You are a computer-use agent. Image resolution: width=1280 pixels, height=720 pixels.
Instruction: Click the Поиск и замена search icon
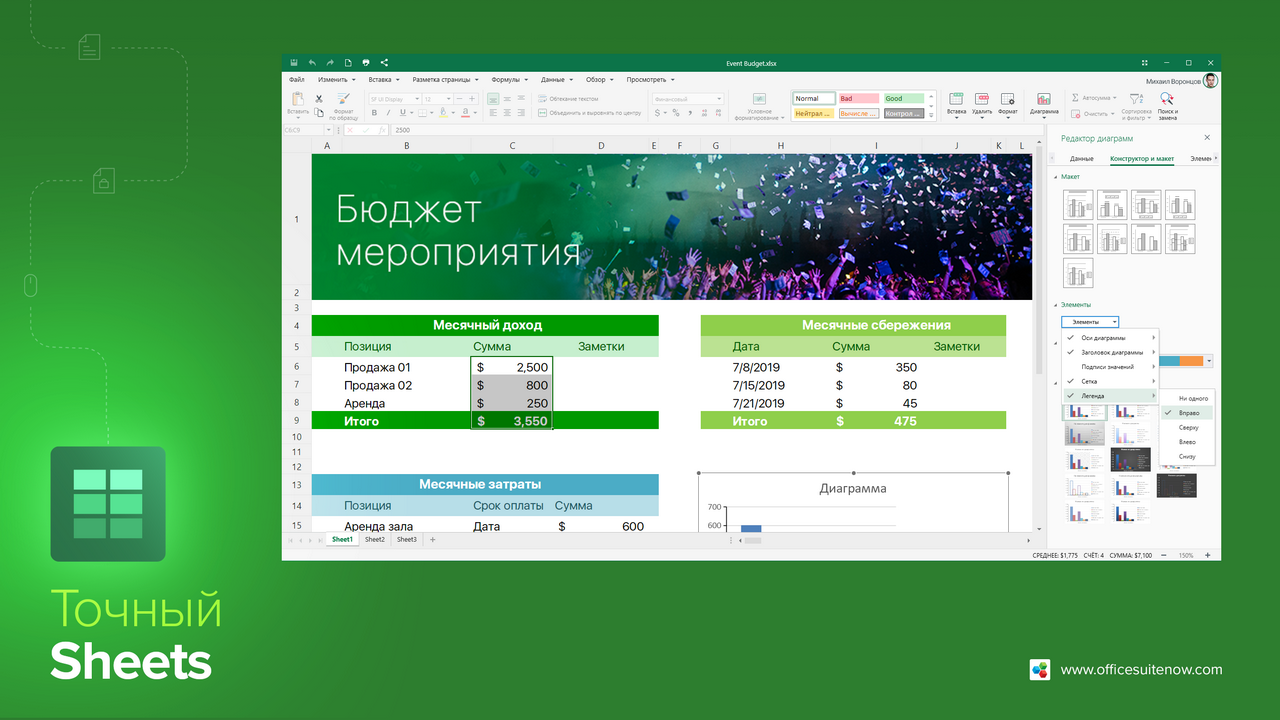coord(1167,99)
